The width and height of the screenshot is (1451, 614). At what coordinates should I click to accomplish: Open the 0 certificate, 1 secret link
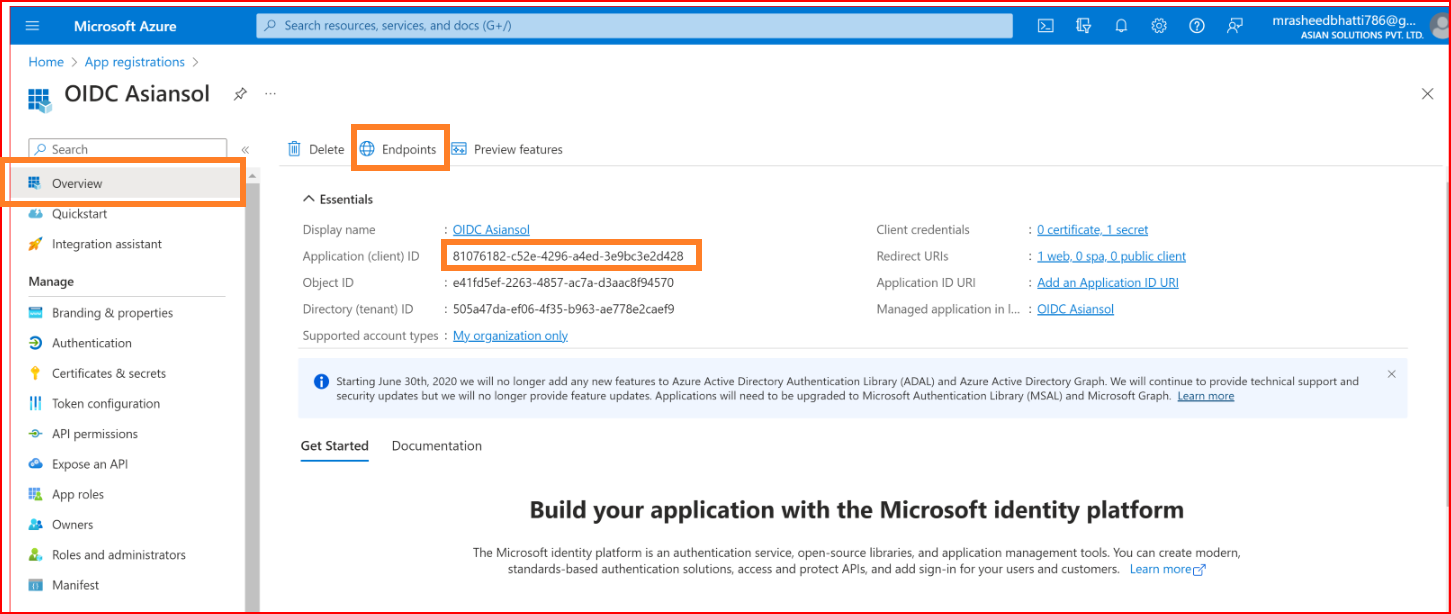click(1092, 230)
